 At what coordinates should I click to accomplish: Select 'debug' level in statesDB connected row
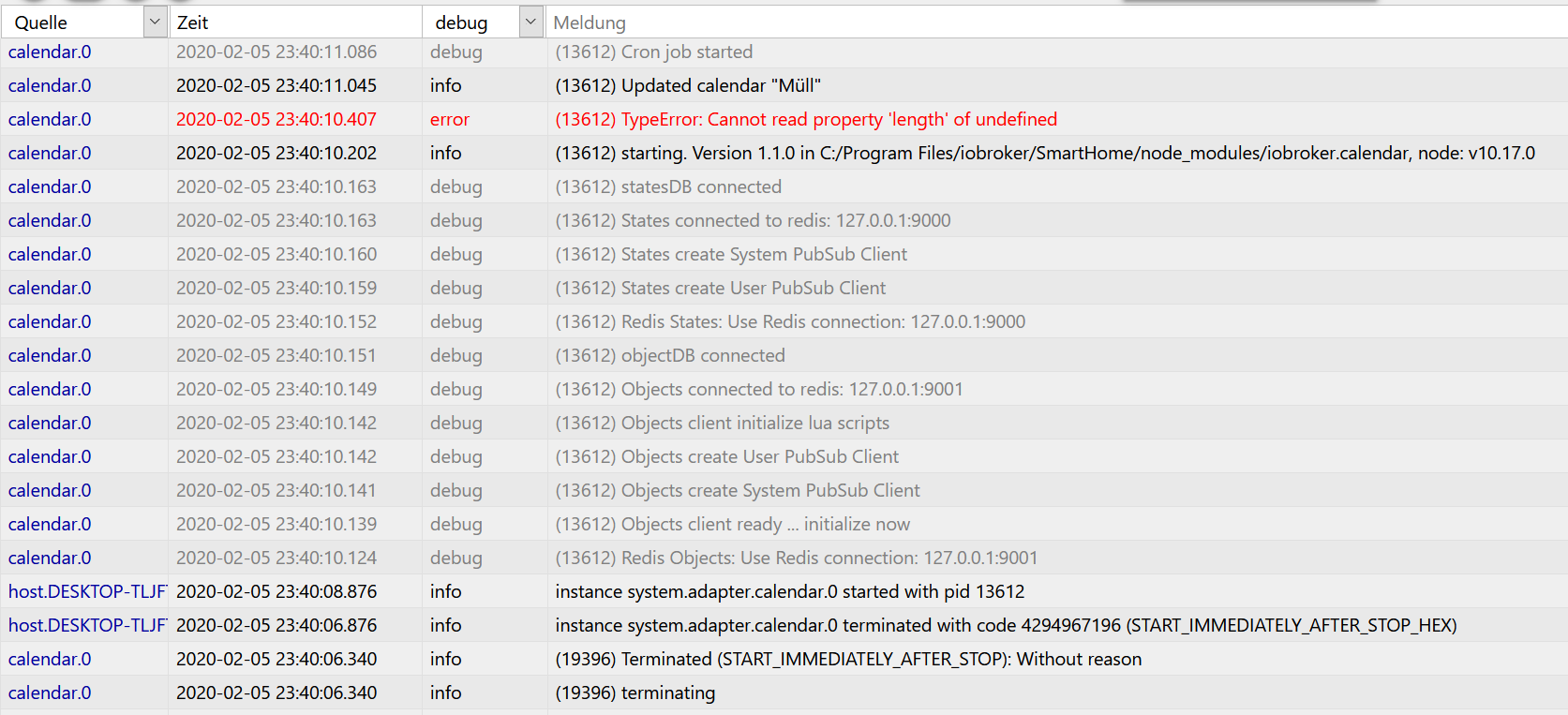456,186
